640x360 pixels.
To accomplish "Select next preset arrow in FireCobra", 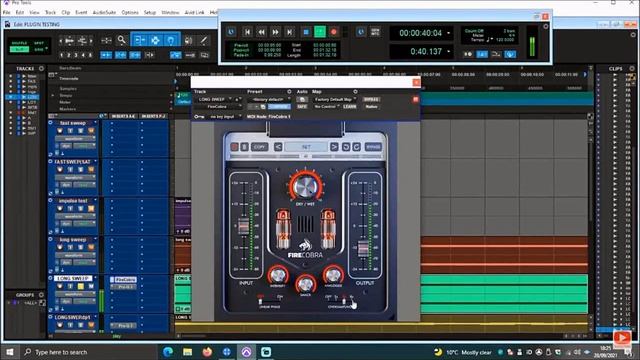I will pos(334,147).
